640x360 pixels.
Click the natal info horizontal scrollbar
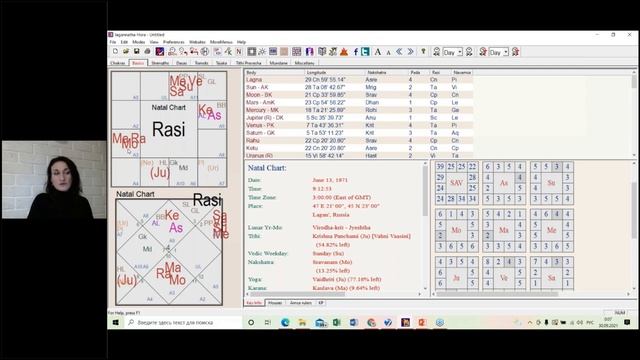(x=333, y=294)
